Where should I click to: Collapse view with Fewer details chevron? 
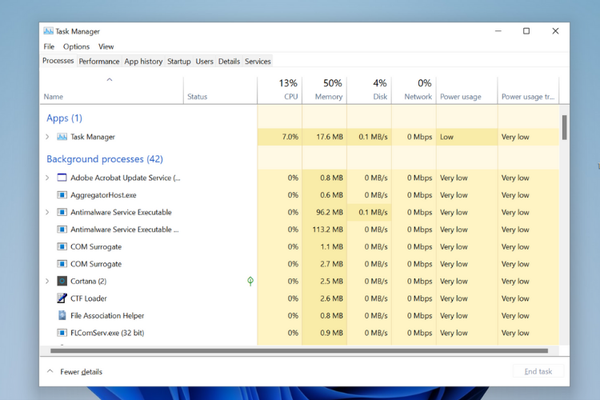(x=50, y=371)
